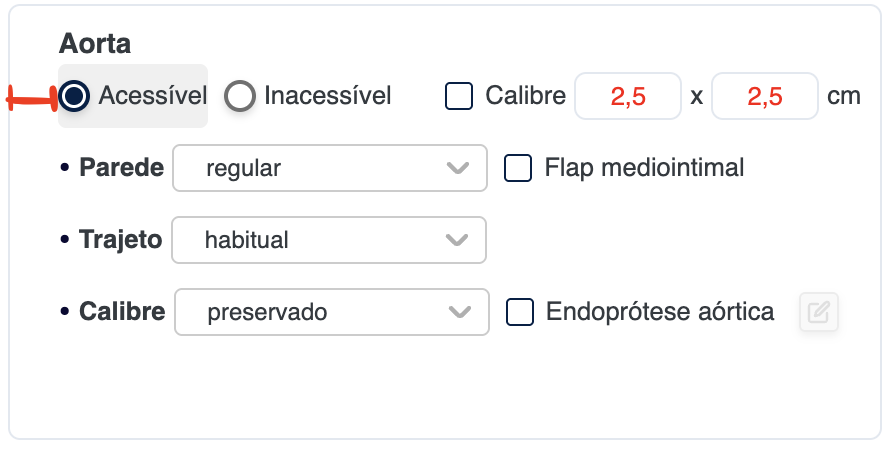Tick the Endoprótese aórtica checkbox

click(520, 312)
